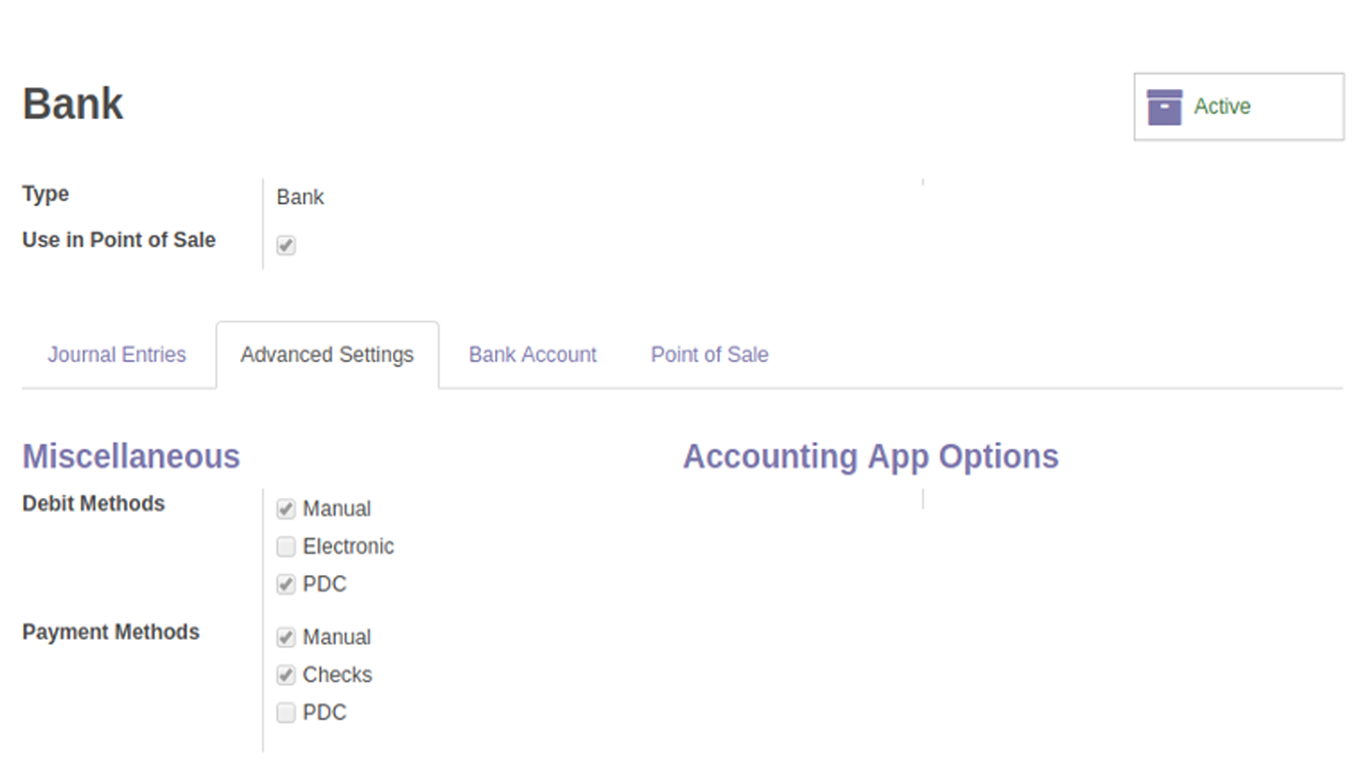Enable PDC under Payment Methods
Viewport: 1366px width, 768px height.
pos(286,713)
